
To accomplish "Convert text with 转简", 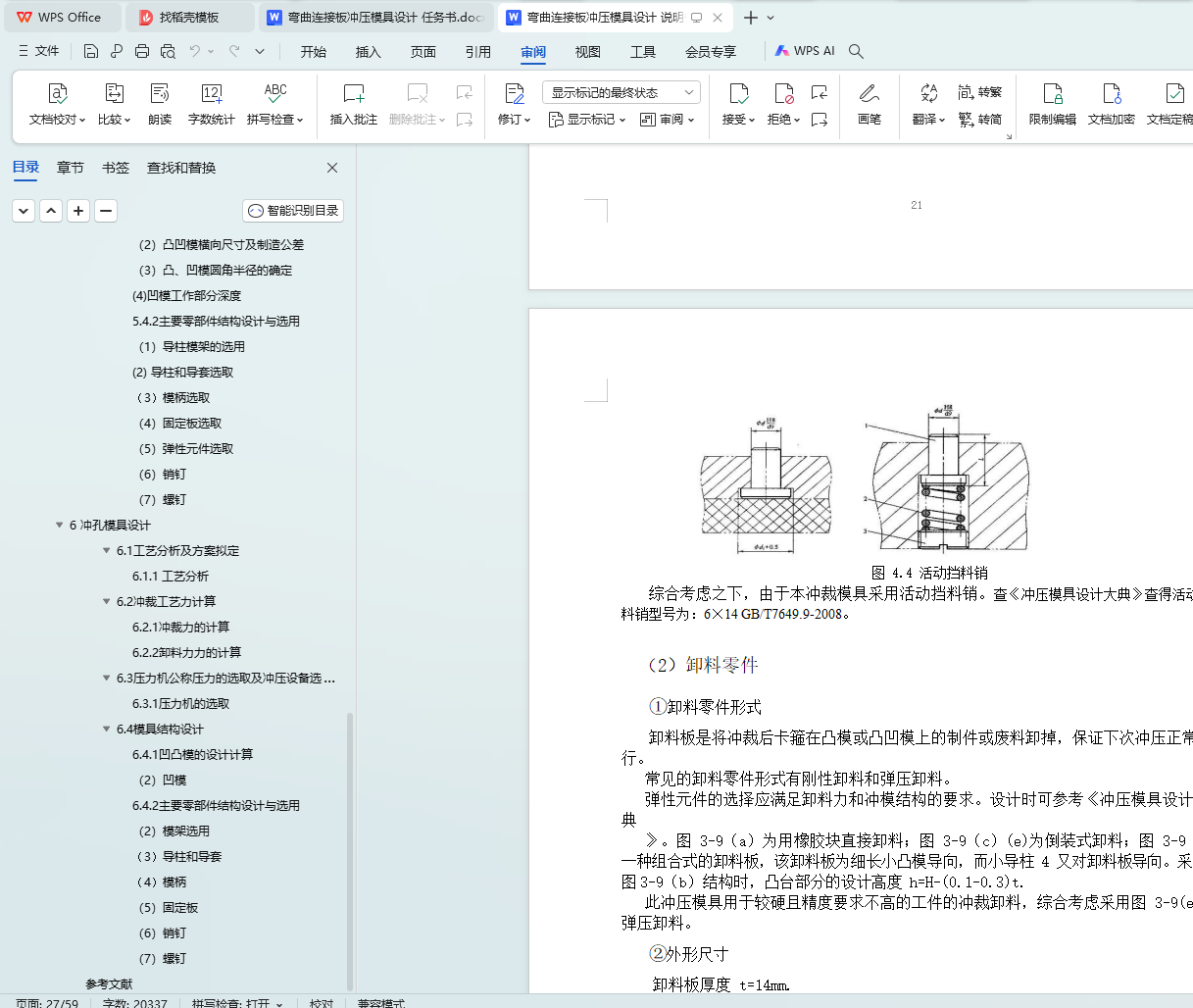I will click(980, 119).
